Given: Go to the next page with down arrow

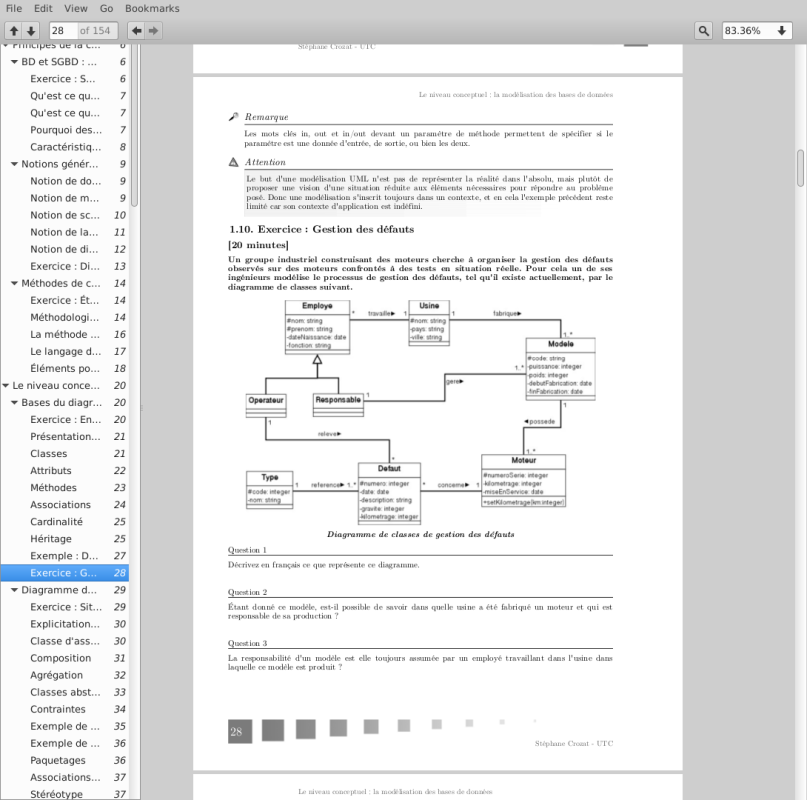Looking at the screenshot, I should pyautogui.click(x=31, y=31).
